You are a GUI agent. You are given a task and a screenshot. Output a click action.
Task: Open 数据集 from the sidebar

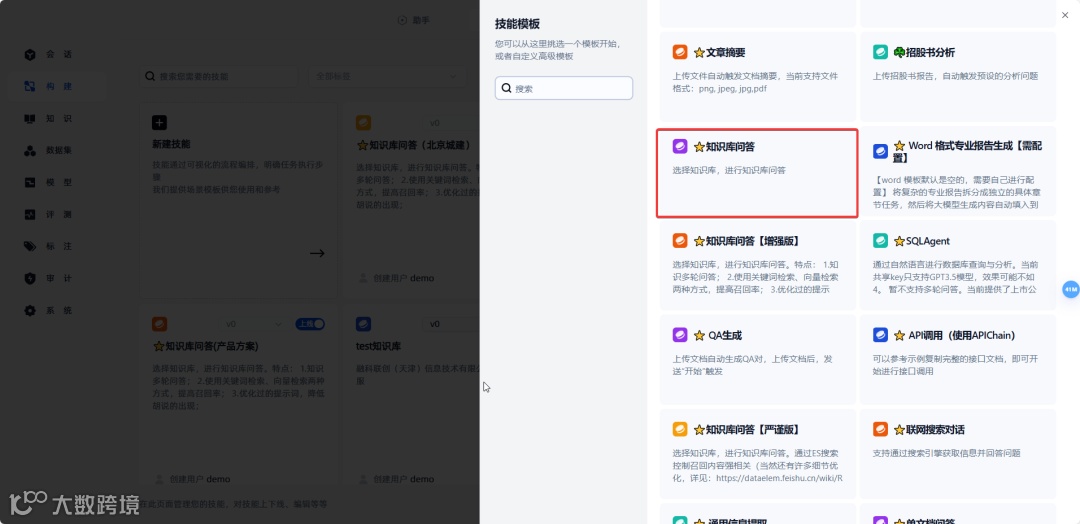point(48,150)
